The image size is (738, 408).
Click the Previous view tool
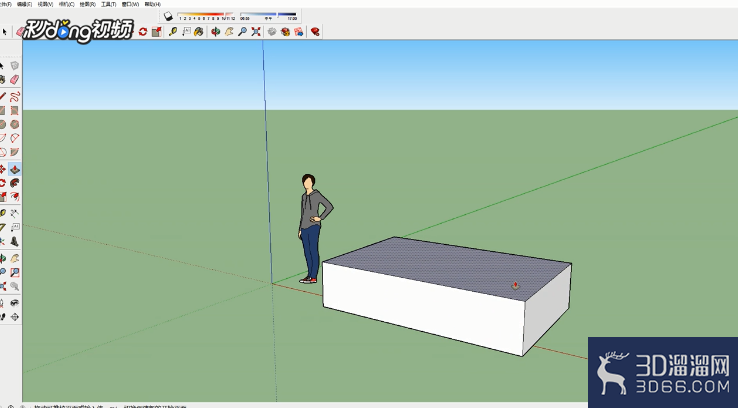15,286
